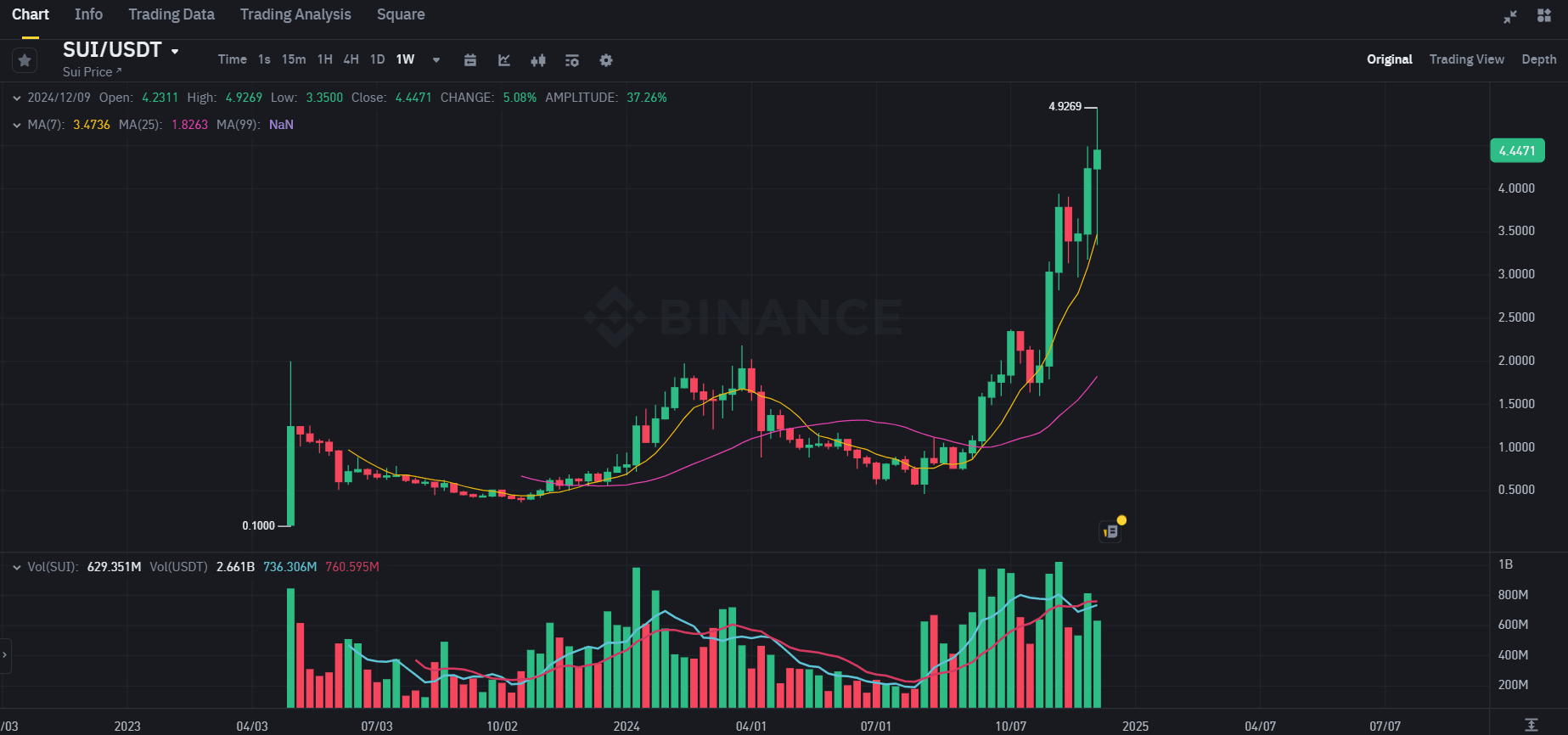This screenshot has width=1568, height=735.
Task: Open chart settings gear icon
Action: (x=606, y=60)
